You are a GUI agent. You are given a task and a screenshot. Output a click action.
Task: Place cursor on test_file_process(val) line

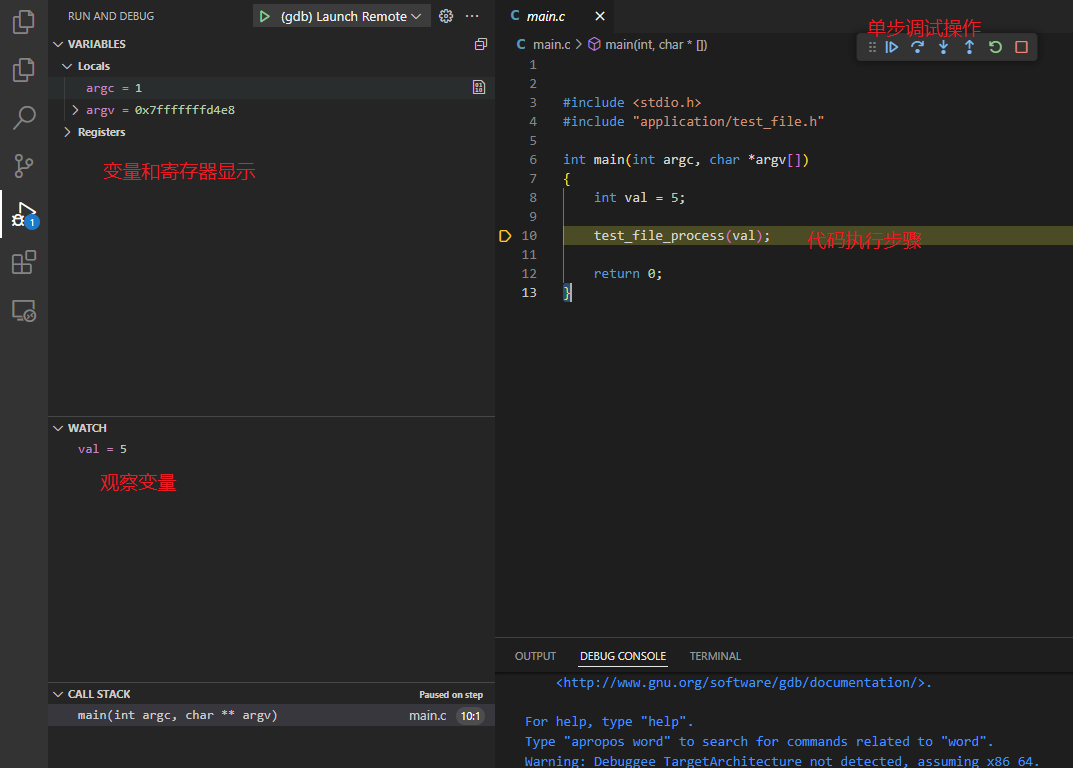(682, 235)
